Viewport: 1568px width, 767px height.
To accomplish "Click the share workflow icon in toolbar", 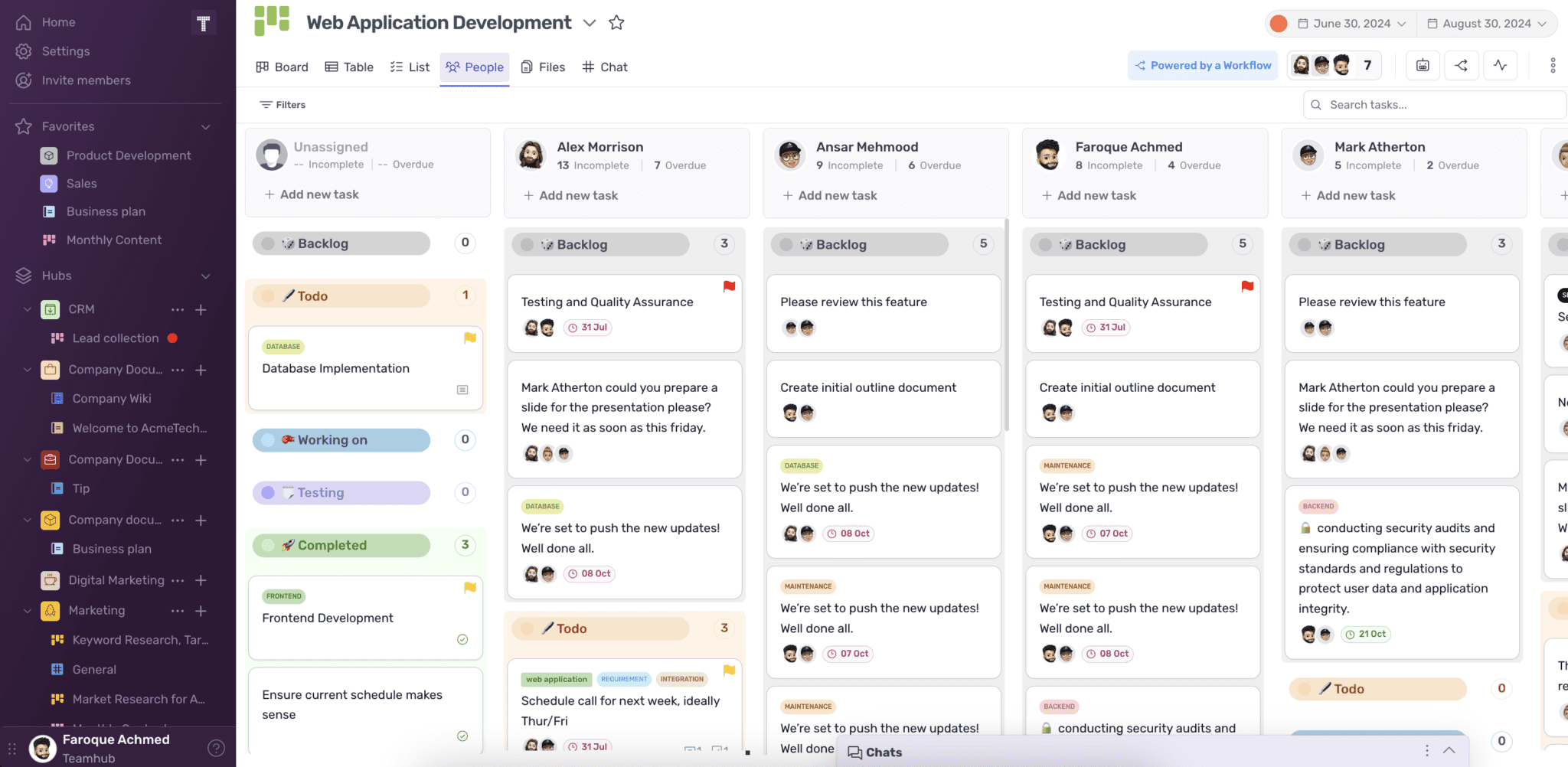I will pos(1462,65).
